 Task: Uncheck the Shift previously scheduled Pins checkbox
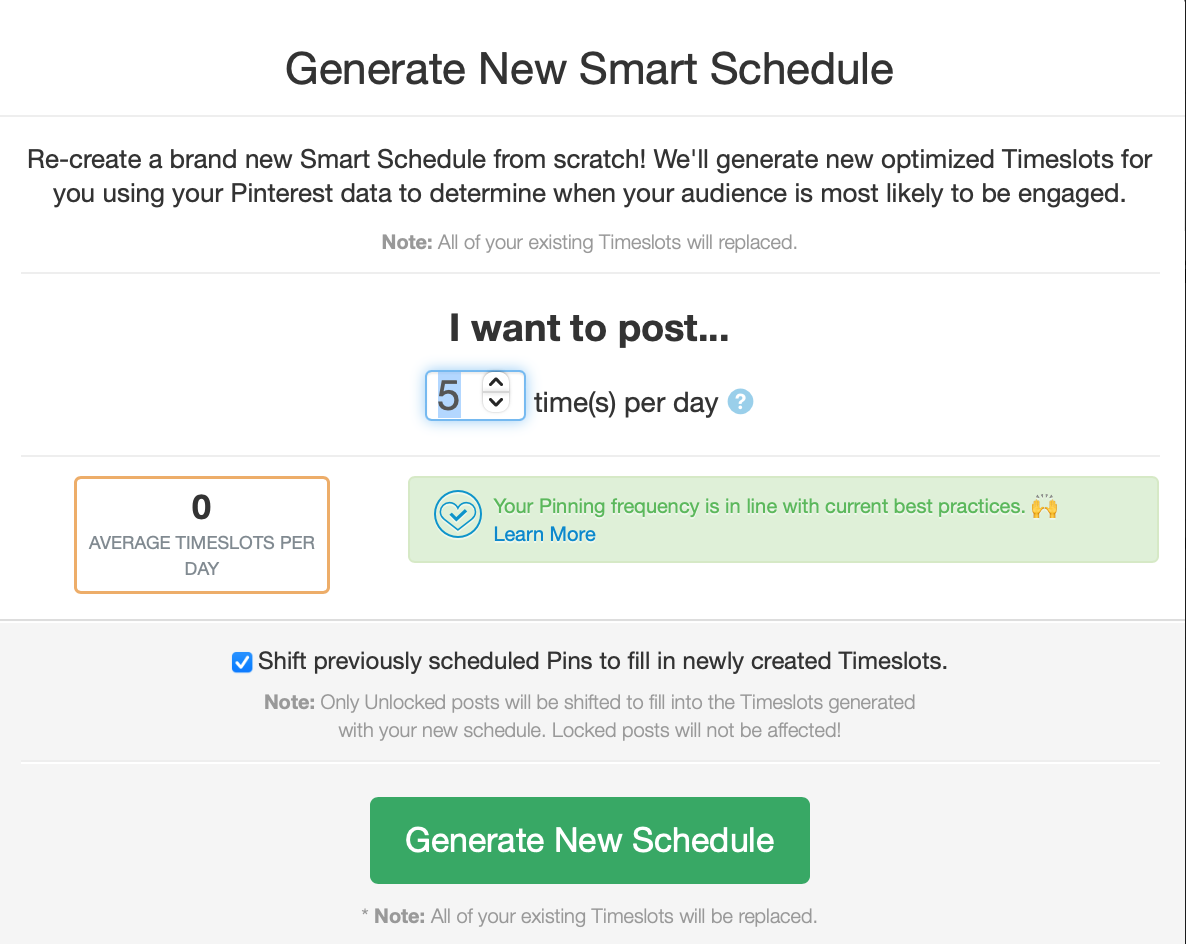pyautogui.click(x=242, y=662)
